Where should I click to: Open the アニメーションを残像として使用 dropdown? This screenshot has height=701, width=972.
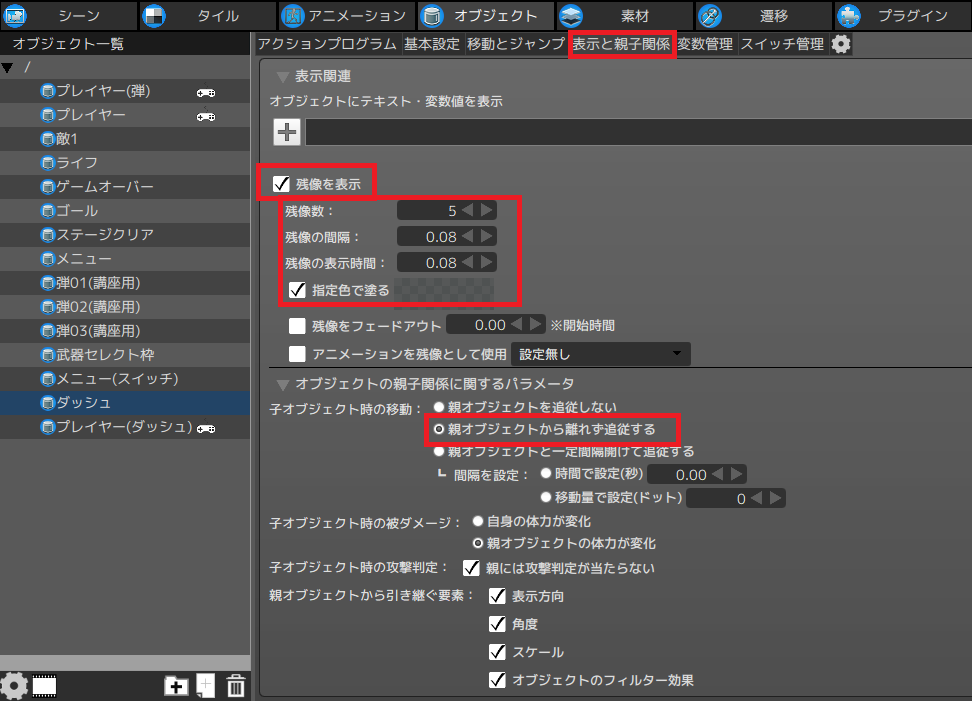pyautogui.click(x=598, y=353)
